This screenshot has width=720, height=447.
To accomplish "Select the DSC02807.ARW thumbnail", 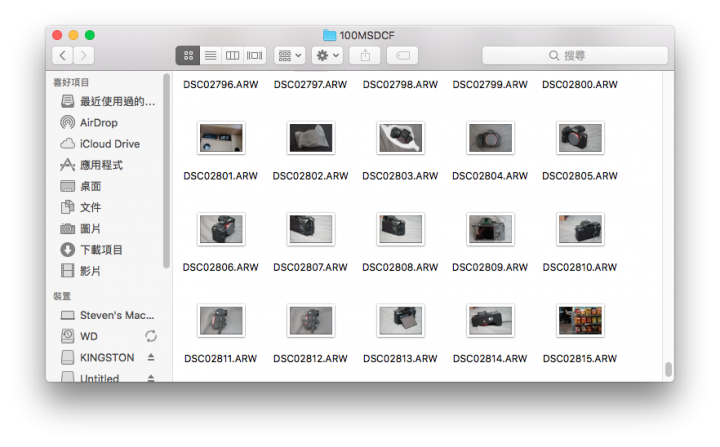I will click(311, 229).
